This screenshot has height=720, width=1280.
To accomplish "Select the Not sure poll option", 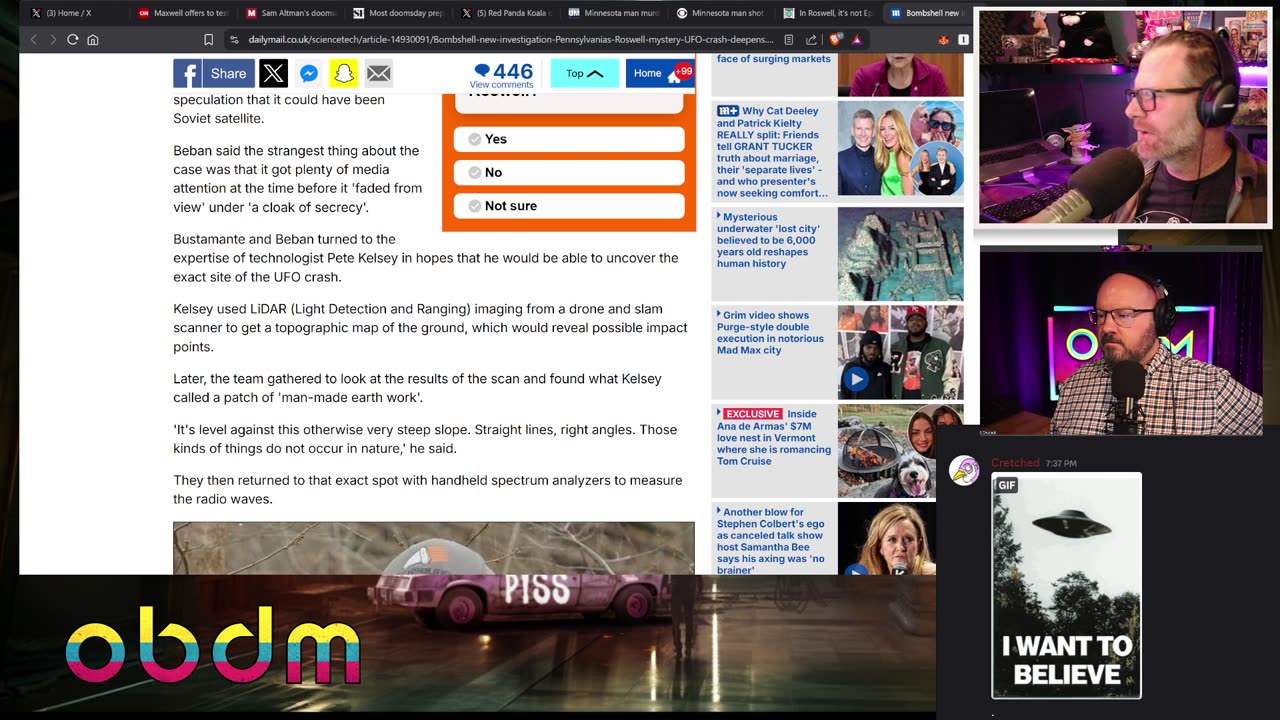I will tap(569, 205).
